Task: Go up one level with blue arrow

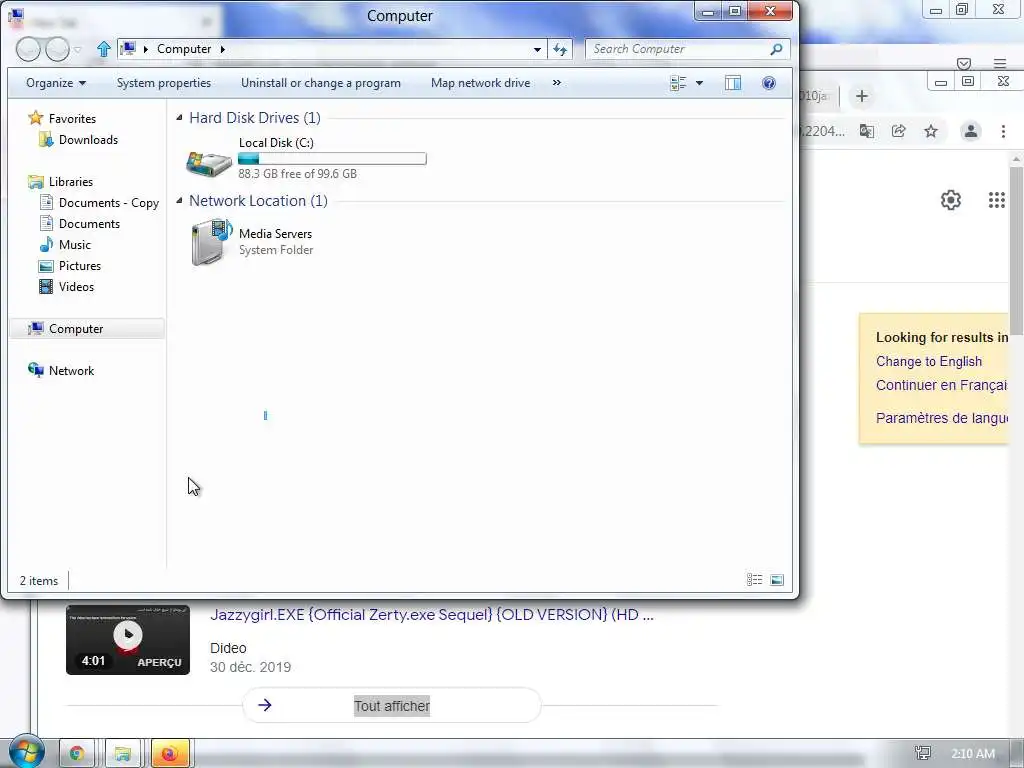Action: click(x=103, y=49)
